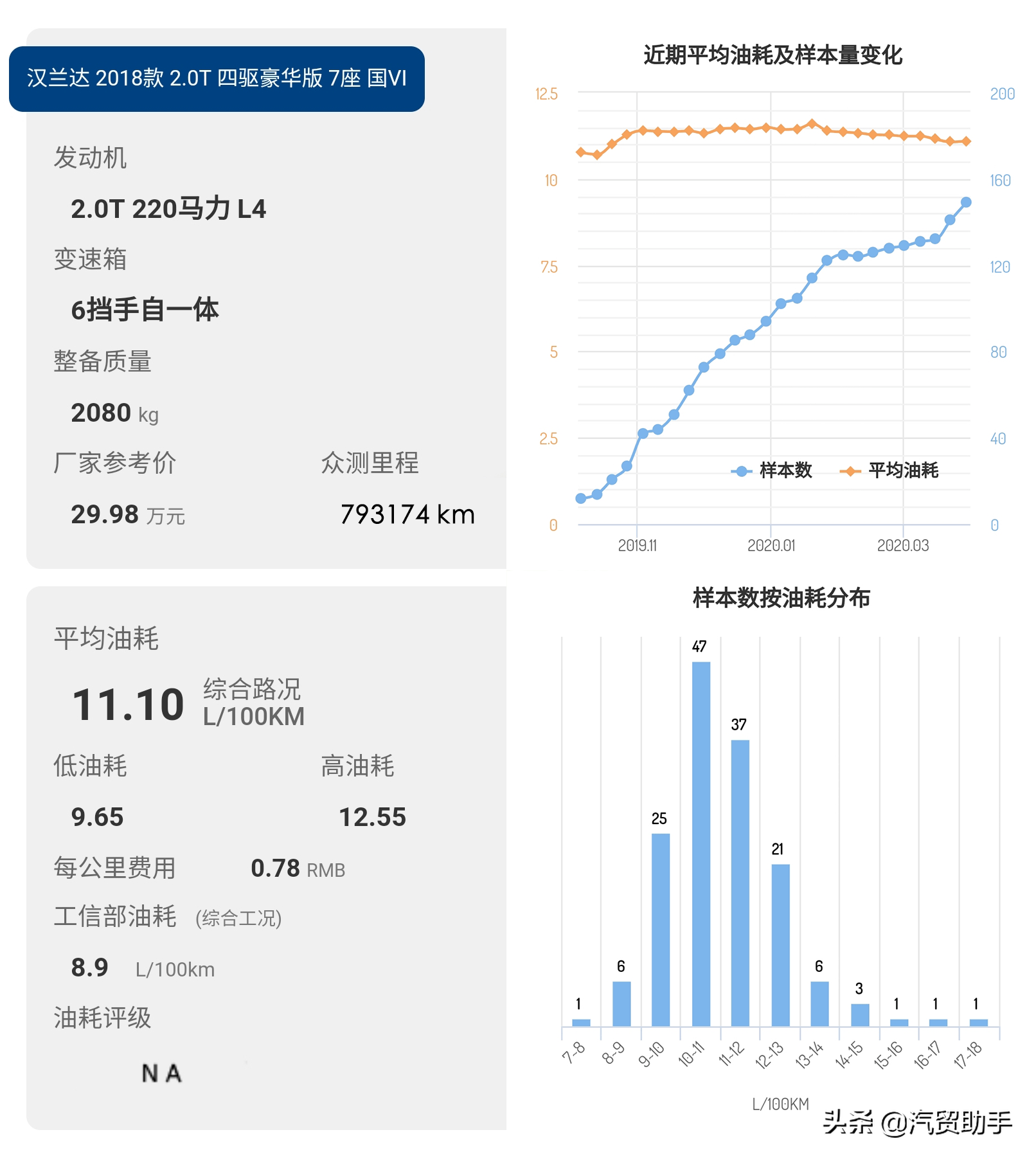Click the histogram bar labeled 21
This screenshot has width=1036, height=1159.
[780, 945]
